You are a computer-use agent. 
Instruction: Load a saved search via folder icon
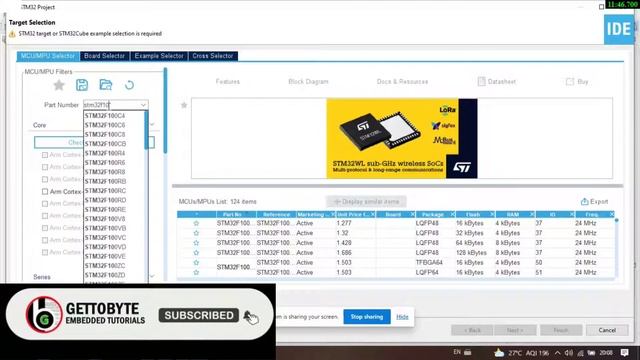click(x=106, y=85)
